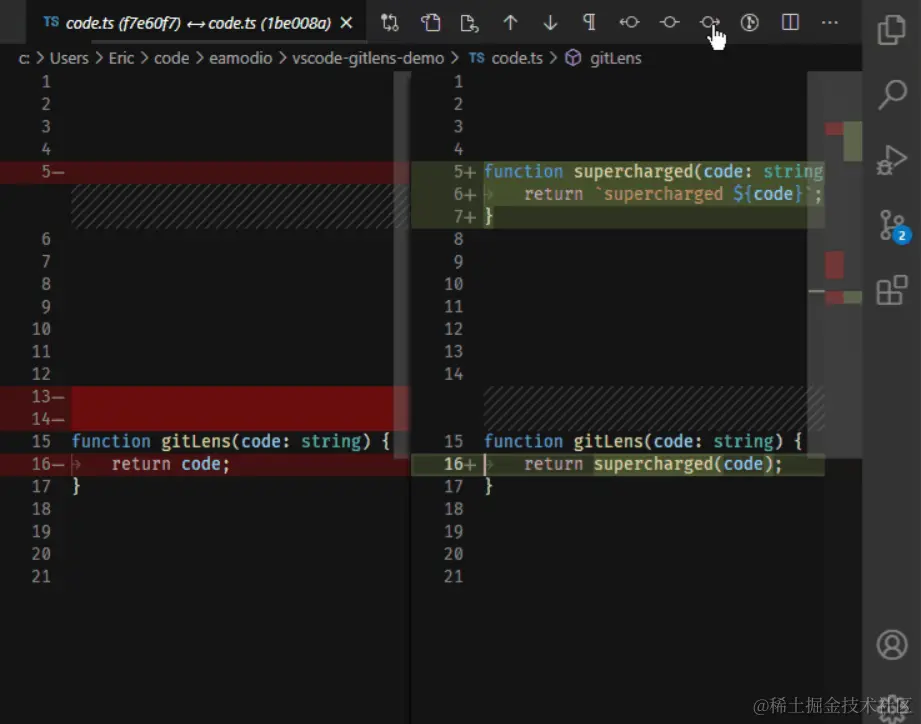Image resolution: width=921 pixels, height=724 pixels.
Task: Open the More Actions ellipsis menu
Action: [x=830, y=22]
